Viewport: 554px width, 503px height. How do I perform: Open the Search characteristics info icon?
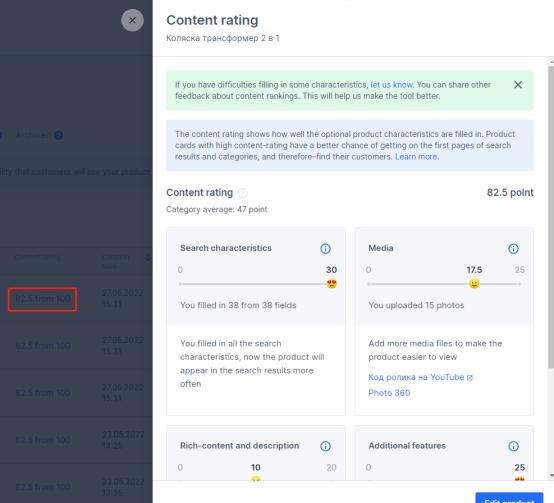tap(325, 249)
